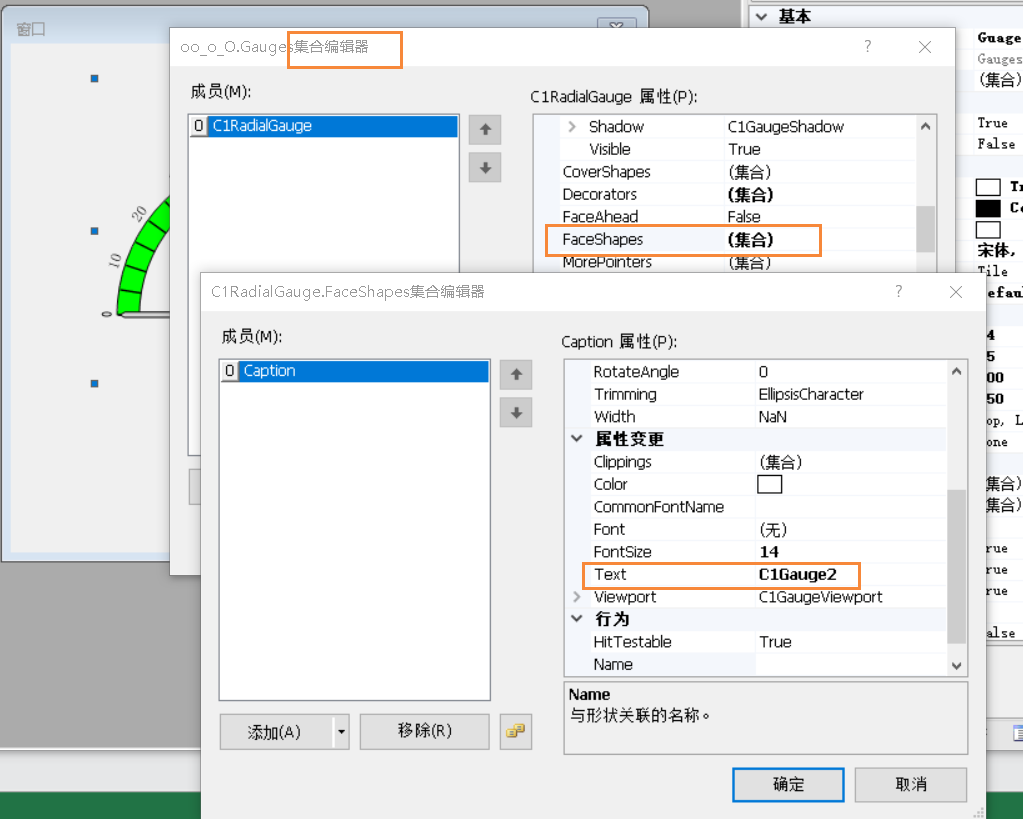Confirm with 确定 button
1023x819 pixels.
(788, 784)
